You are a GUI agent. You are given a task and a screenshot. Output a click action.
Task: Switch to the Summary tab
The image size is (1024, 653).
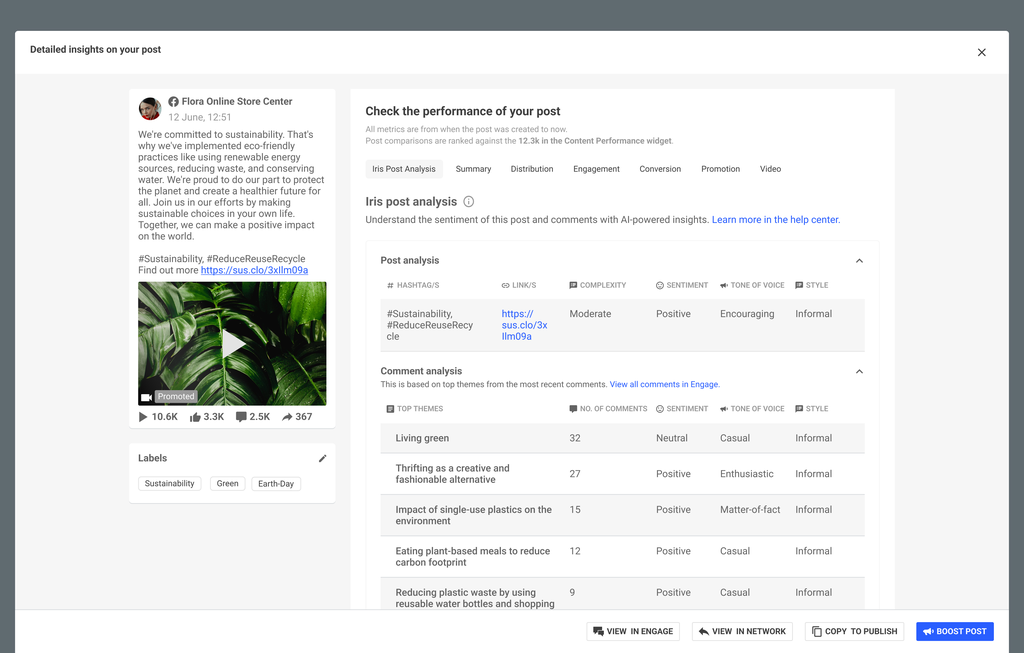(473, 169)
